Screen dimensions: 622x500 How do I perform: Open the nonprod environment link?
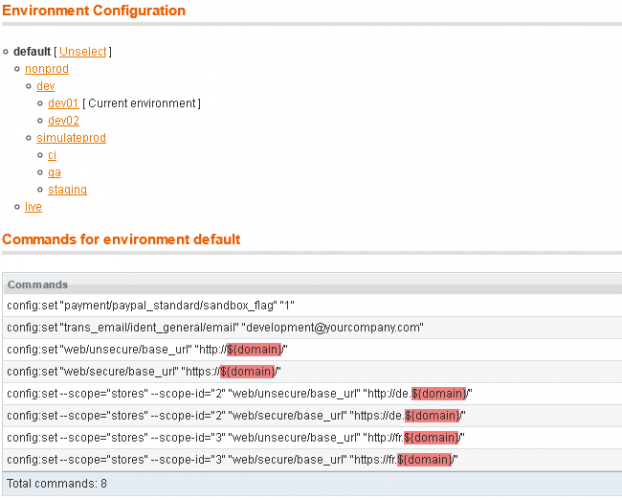pyautogui.click(x=47, y=69)
